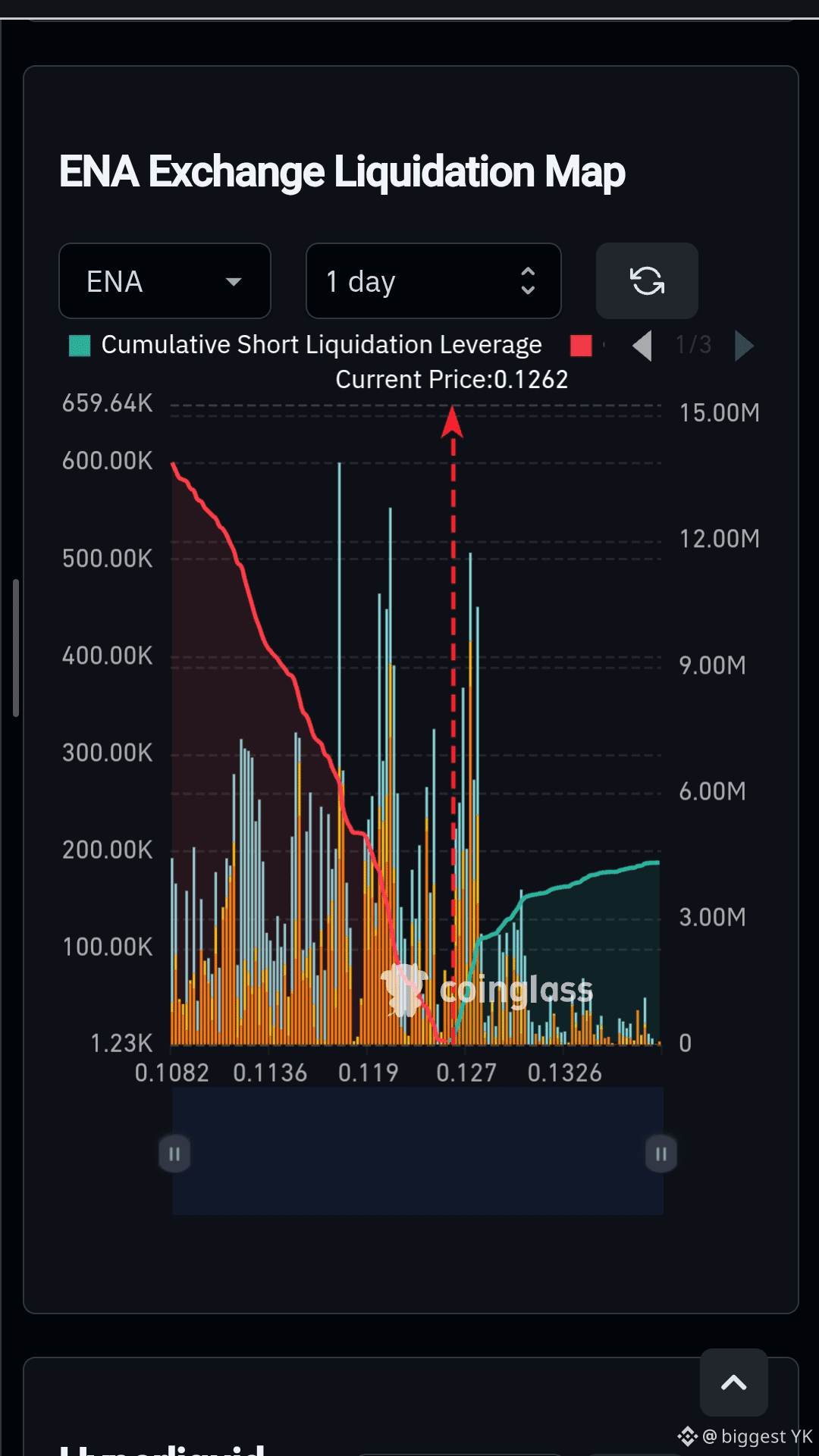Viewport: 819px width, 1456px height.
Task: Click the 6.00M right axis value
Action: pyautogui.click(x=713, y=791)
